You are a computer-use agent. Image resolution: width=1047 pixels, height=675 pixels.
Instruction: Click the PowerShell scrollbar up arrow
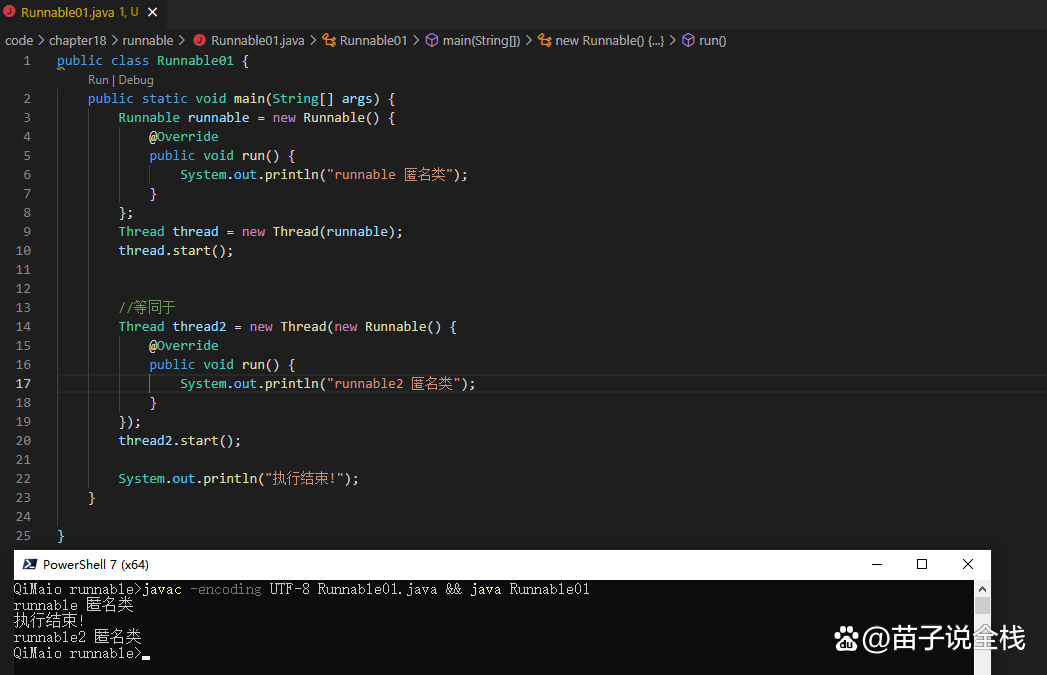pos(982,589)
